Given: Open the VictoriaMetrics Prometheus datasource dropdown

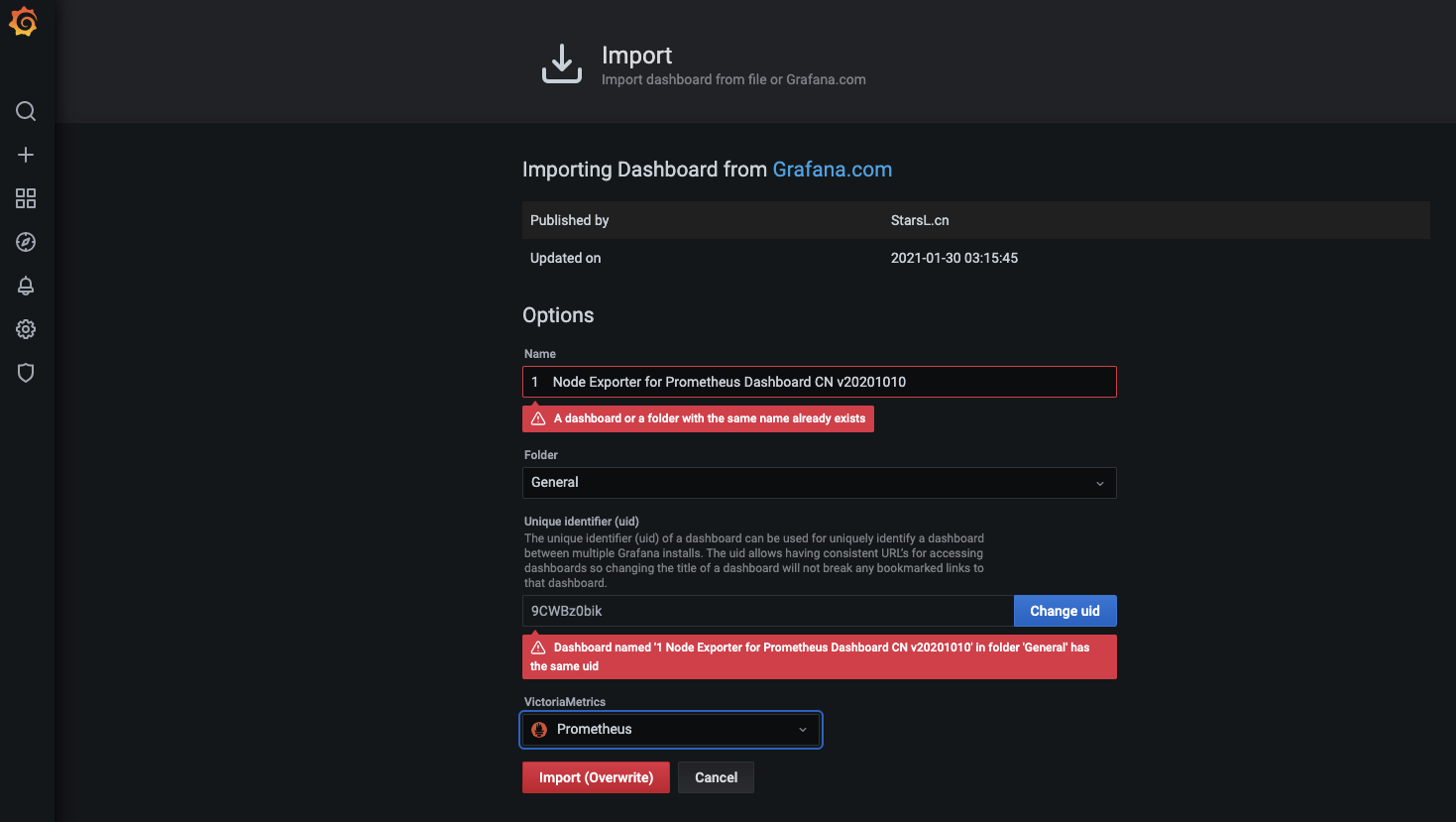Looking at the screenshot, I should (x=671, y=730).
